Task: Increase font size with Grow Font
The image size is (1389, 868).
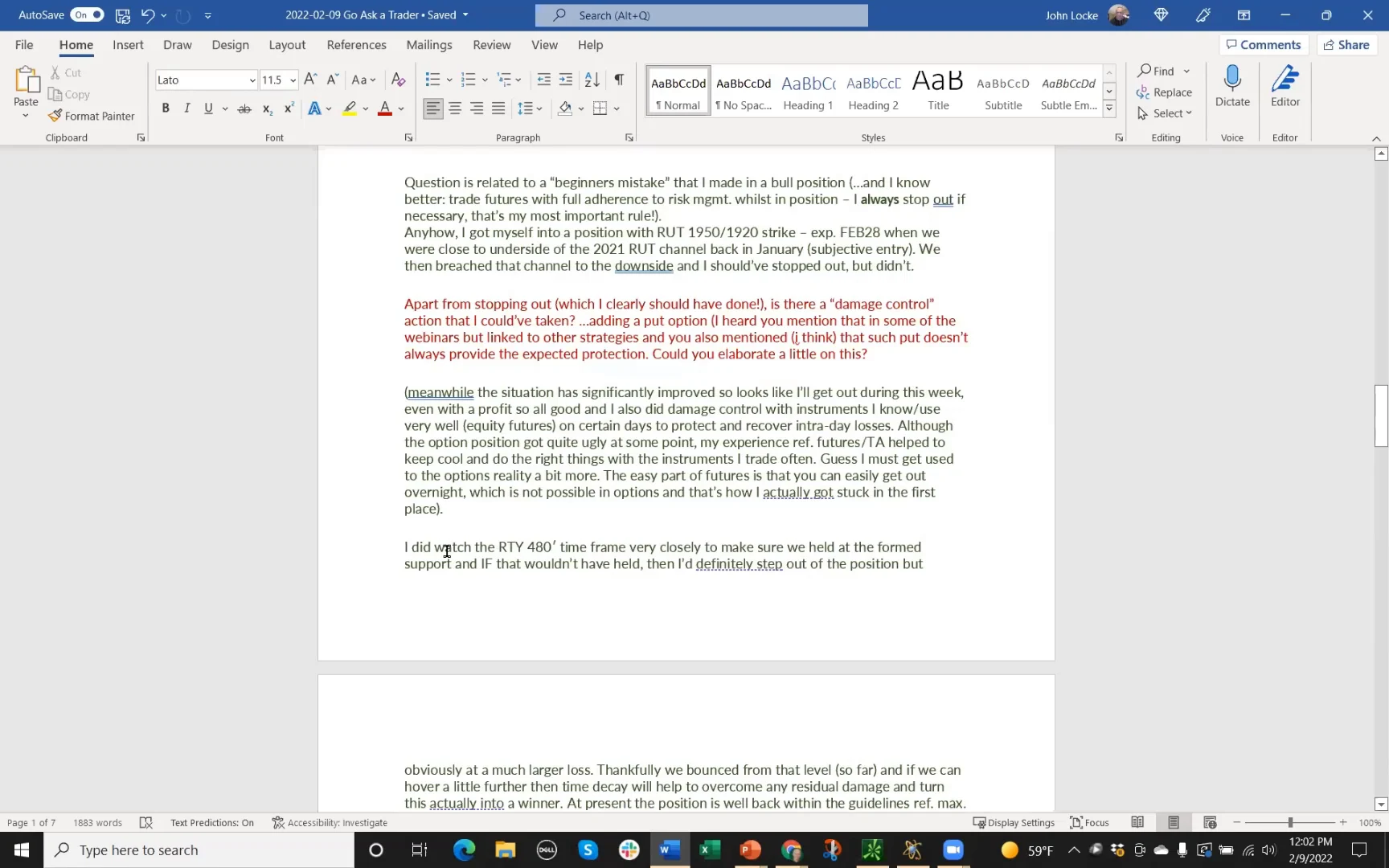Action: pos(310,79)
